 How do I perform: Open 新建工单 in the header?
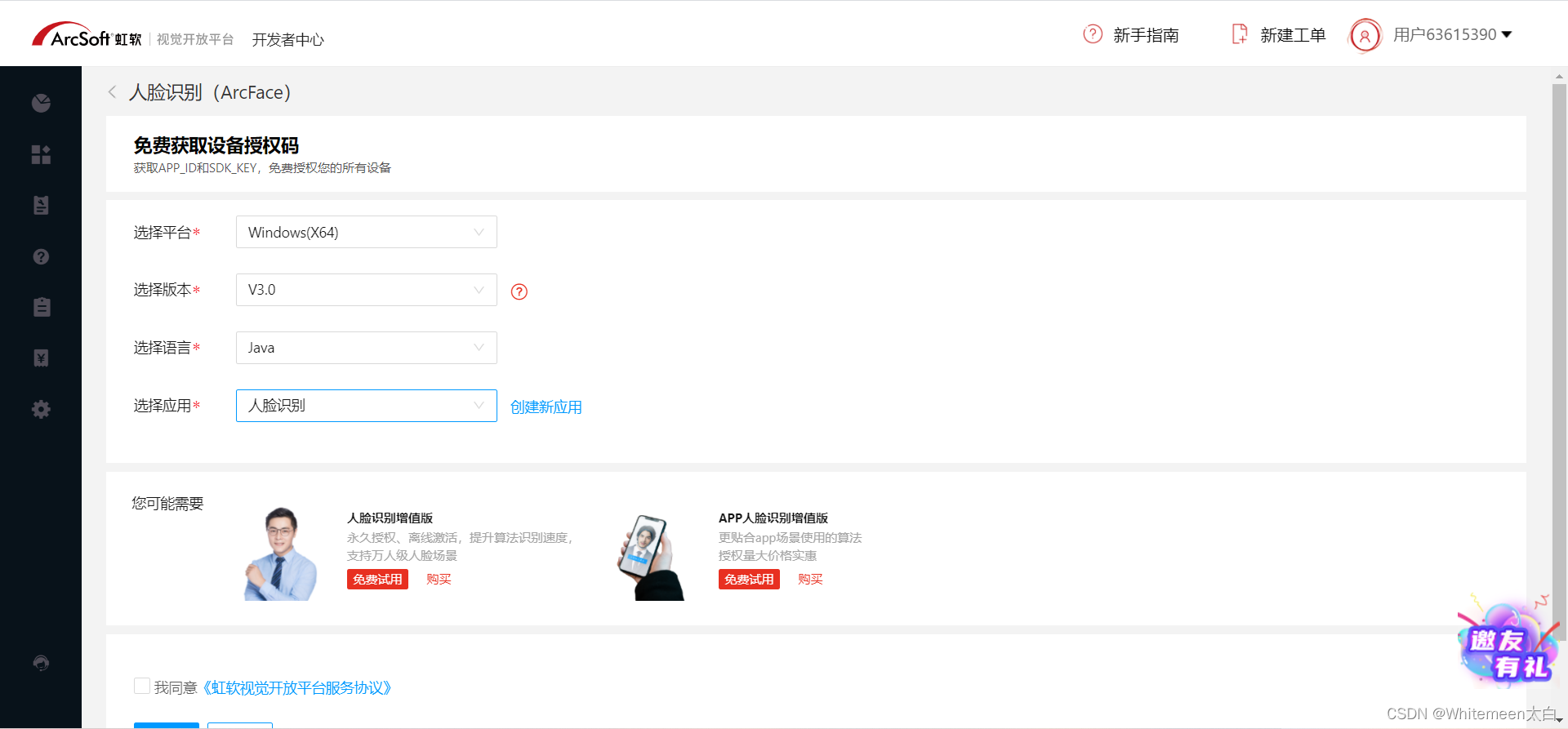(1293, 35)
